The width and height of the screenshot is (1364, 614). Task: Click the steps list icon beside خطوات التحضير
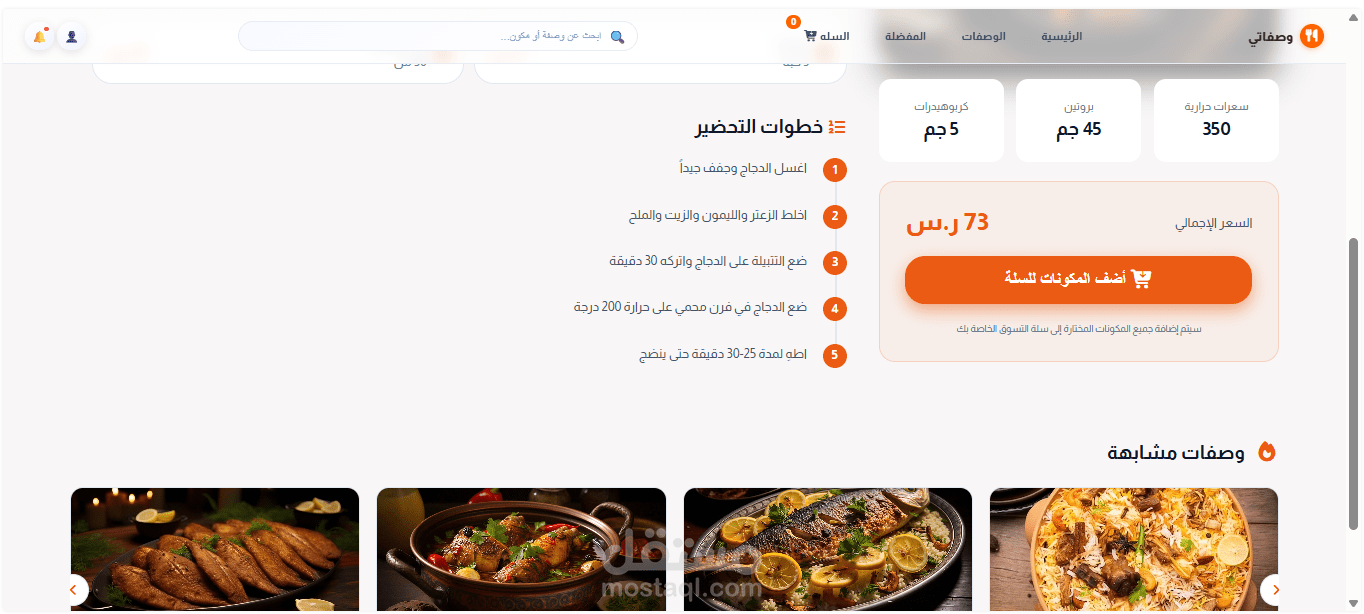837,127
